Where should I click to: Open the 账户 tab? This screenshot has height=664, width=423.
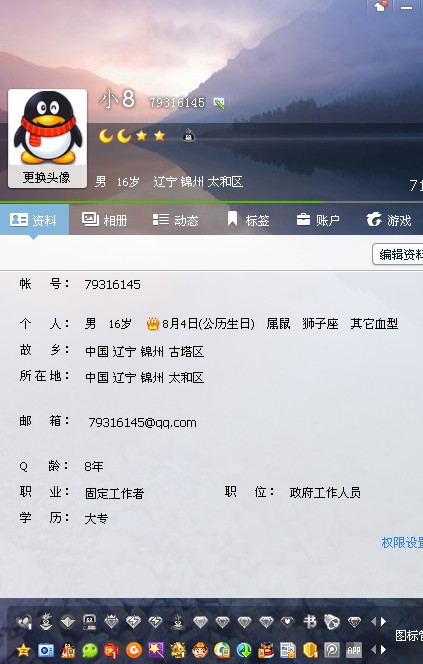coord(318,220)
